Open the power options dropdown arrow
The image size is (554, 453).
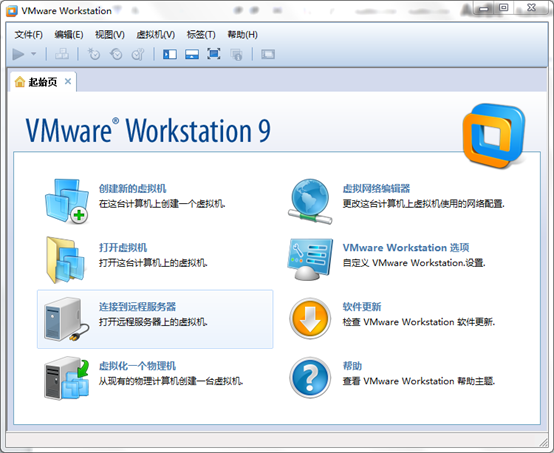point(34,54)
